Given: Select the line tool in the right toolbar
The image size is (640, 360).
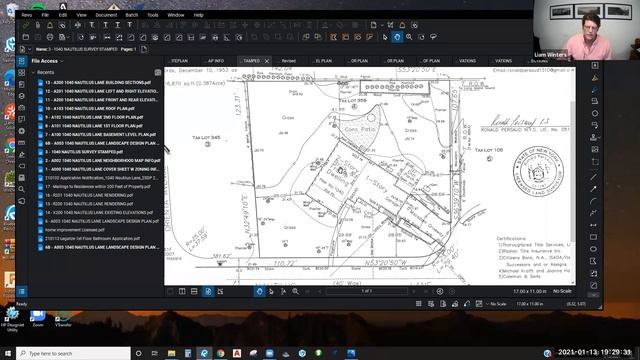Looking at the screenshot, I should click(x=593, y=177).
